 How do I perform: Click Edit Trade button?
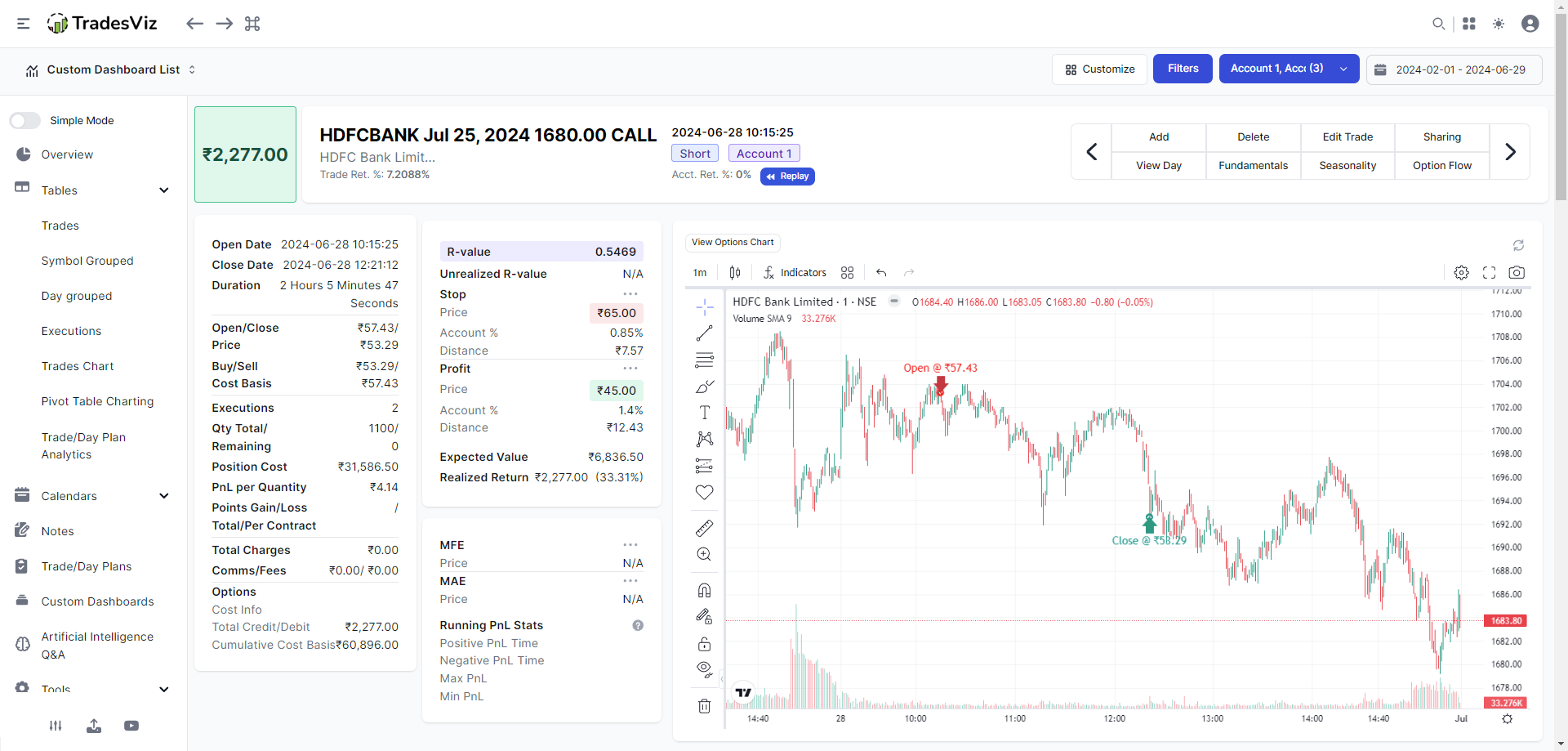(x=1347, y=137)
